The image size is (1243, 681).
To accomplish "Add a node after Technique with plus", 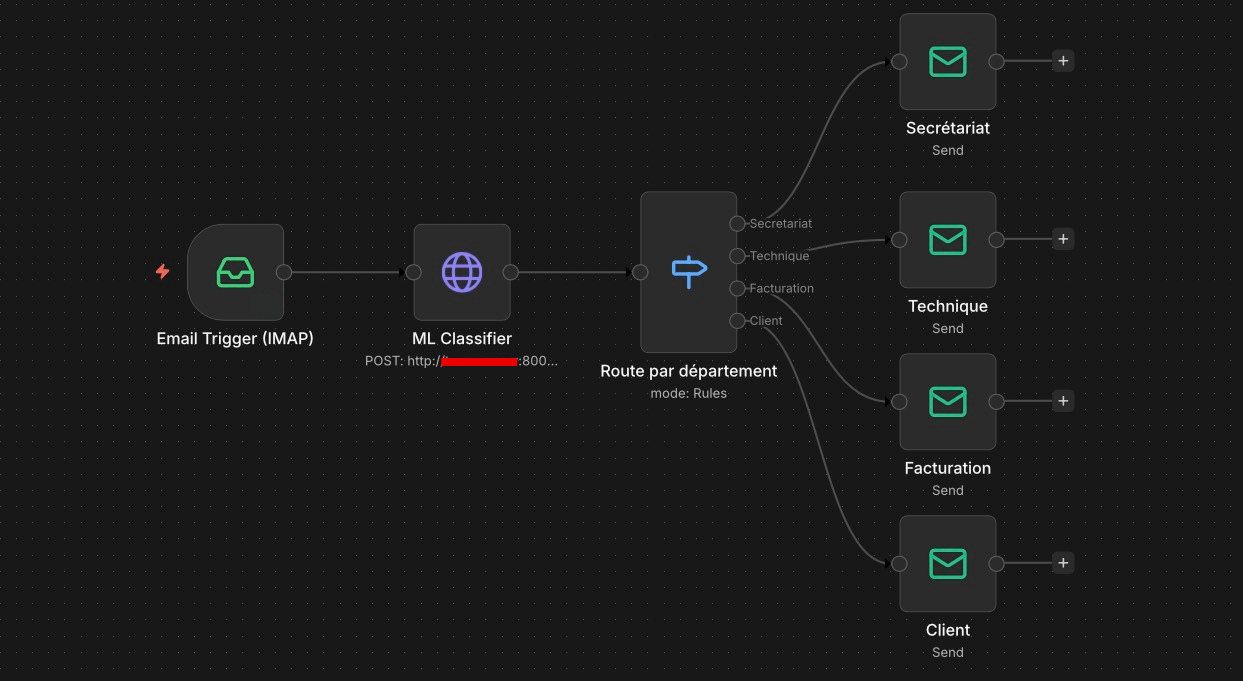I will [1063, 239].
